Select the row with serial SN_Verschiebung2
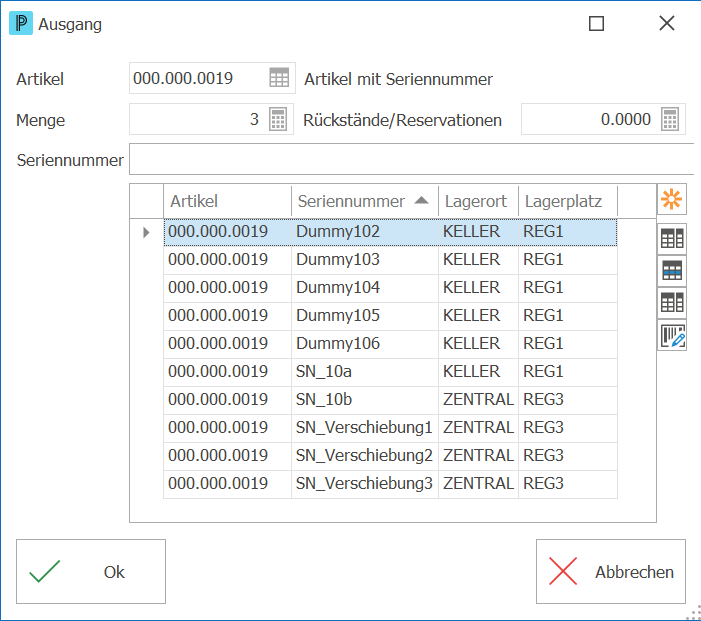The image size is (701, 621). click(390, 455)
